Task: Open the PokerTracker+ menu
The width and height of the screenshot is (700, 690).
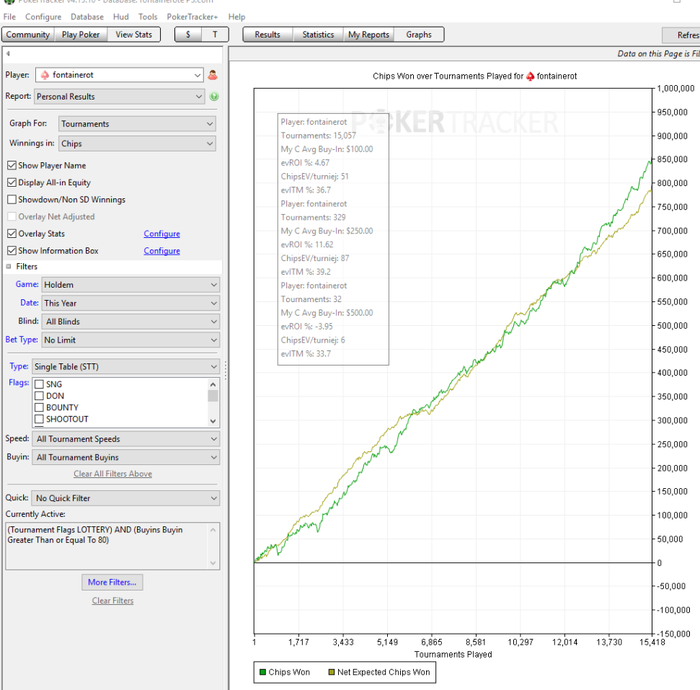Action: coord(192,17)
